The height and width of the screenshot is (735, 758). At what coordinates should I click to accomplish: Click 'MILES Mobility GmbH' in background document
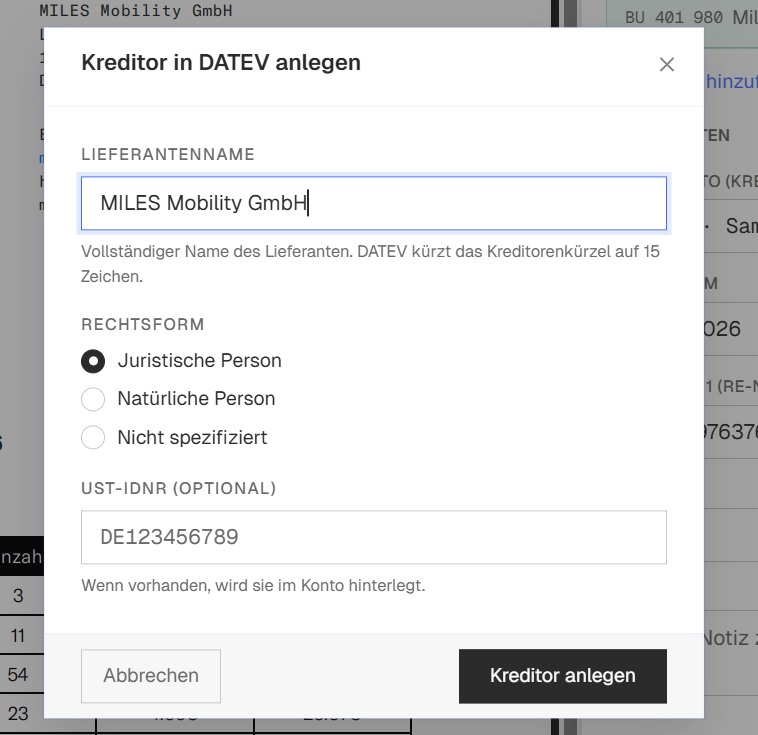tap(136, 11)
